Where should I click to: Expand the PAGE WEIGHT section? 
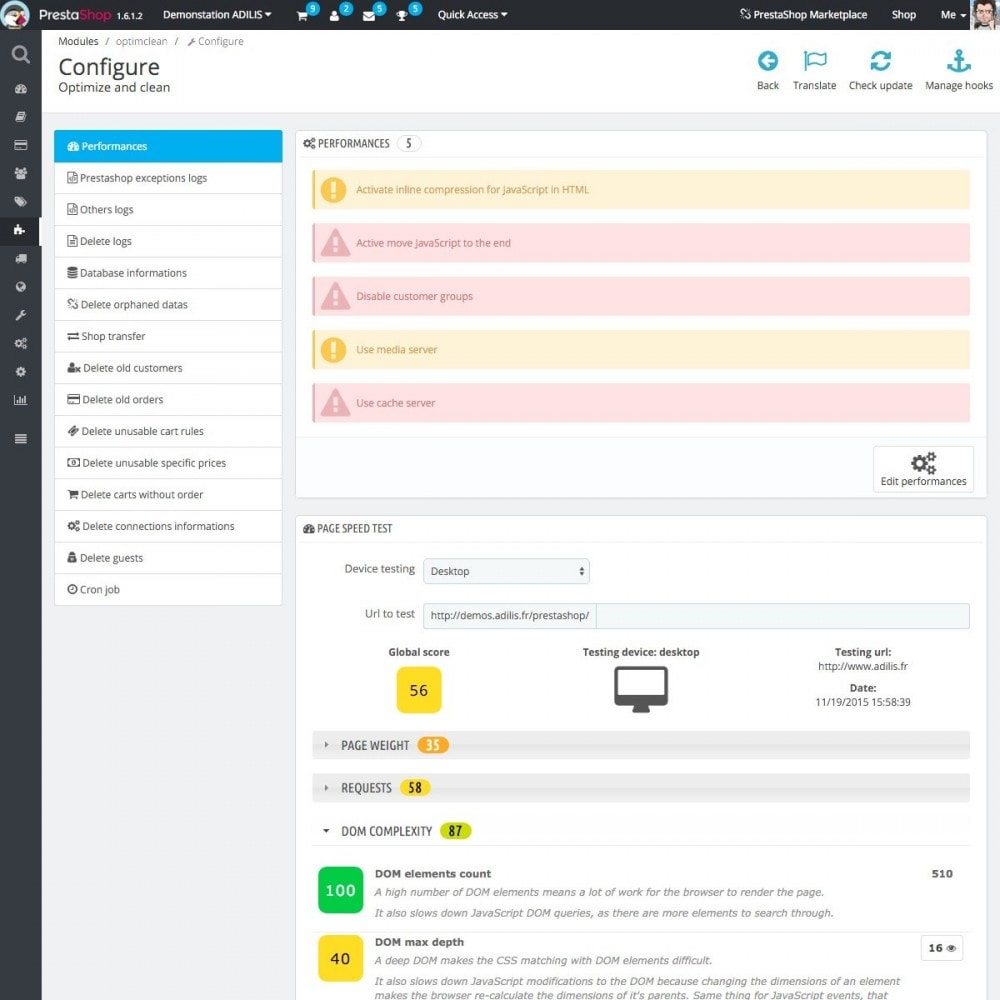click(x=384, y=744)
